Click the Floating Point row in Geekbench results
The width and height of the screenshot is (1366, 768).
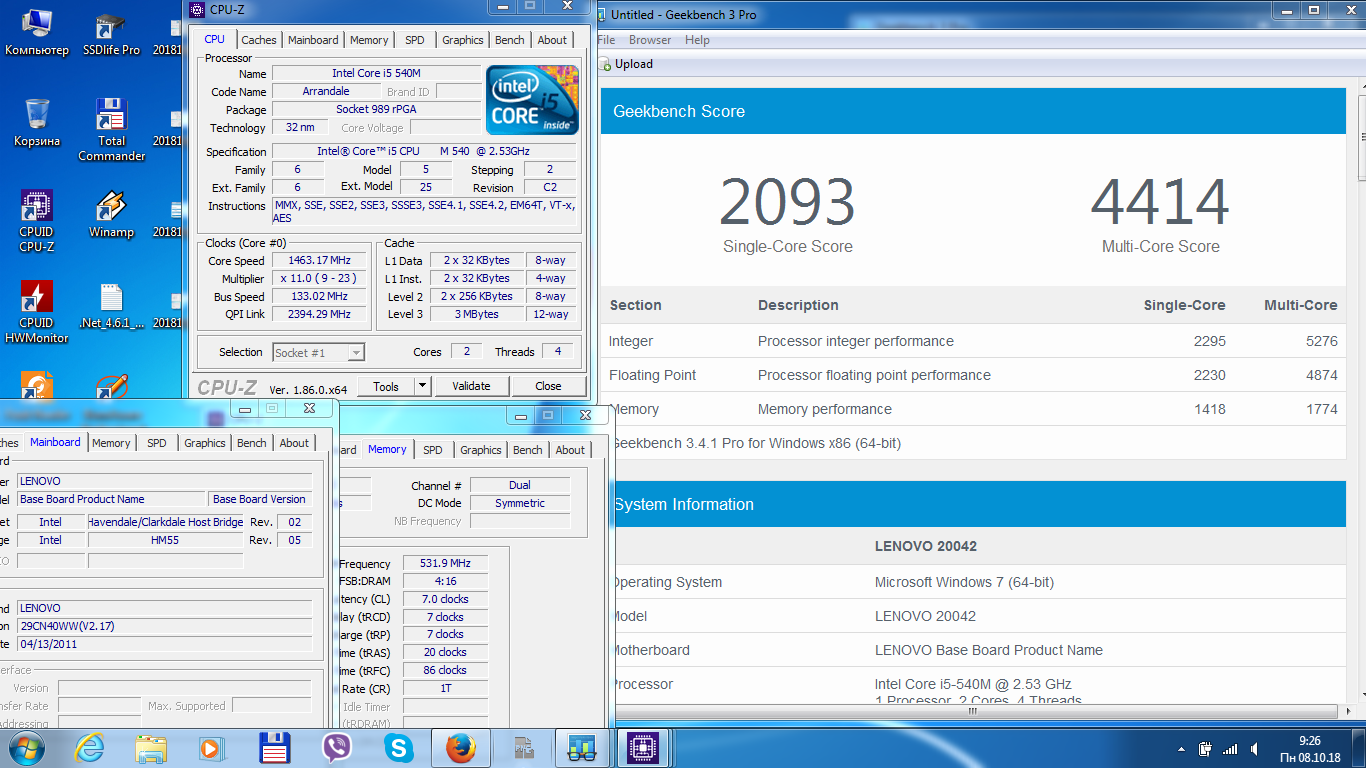973,375
